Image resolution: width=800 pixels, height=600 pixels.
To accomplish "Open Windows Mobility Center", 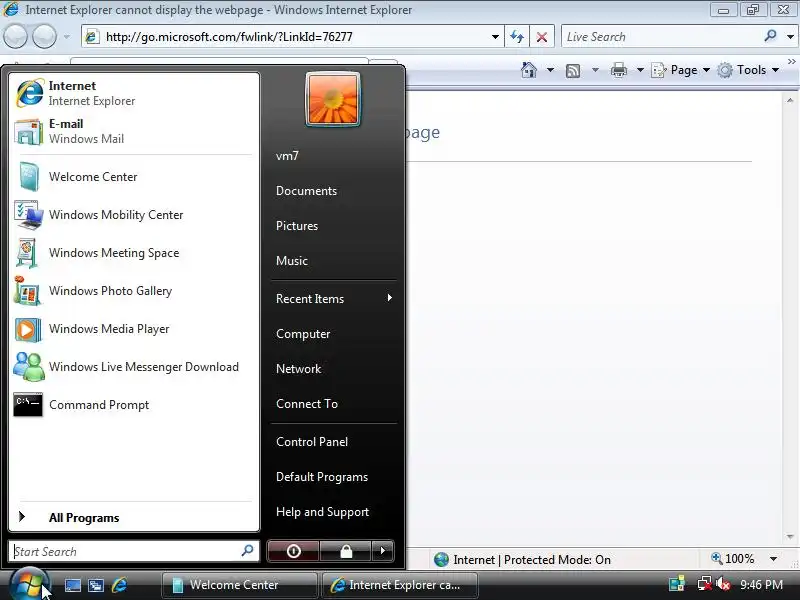I will (x=134, y=215).
